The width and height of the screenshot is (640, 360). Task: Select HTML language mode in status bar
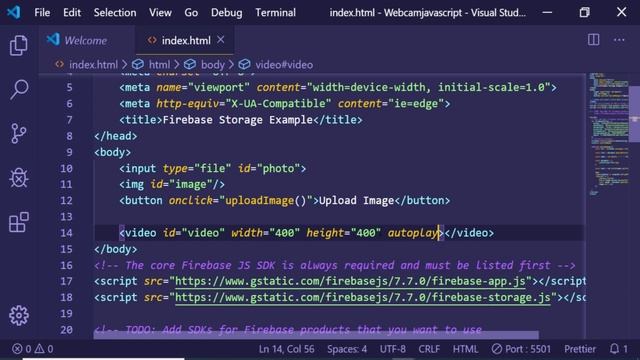click(x=465, y=349)
